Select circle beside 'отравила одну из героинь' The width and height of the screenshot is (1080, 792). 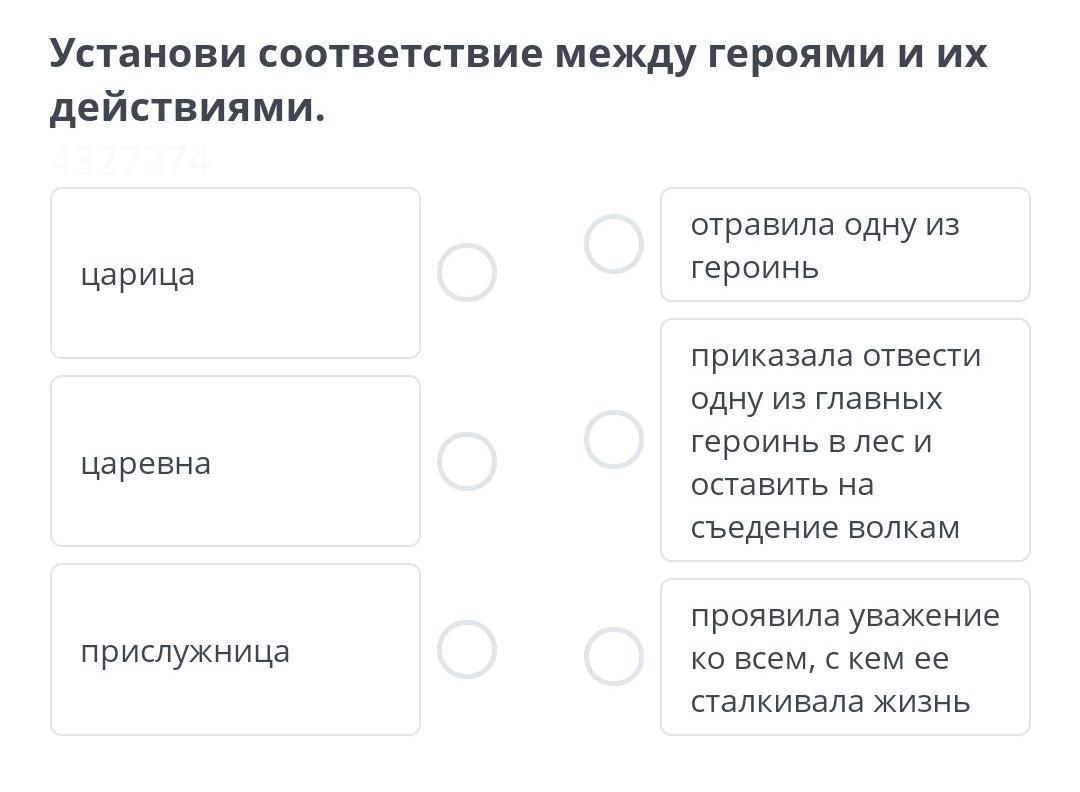click(x=614, y=244)
